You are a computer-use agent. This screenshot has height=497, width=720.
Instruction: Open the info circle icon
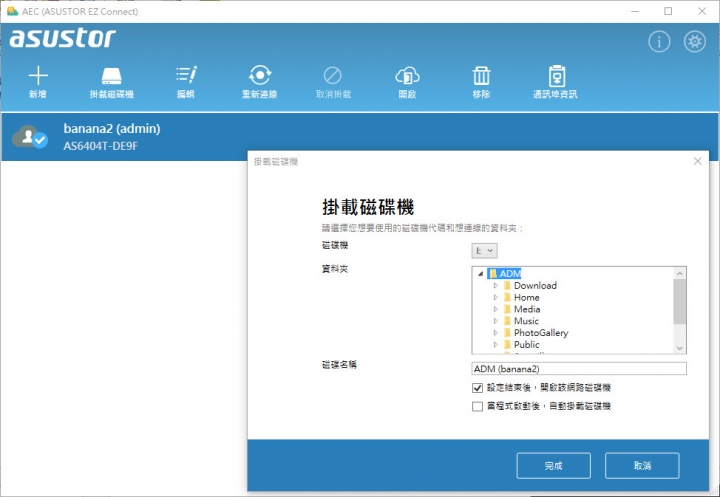pyautogui.click(x=659, y=42)
